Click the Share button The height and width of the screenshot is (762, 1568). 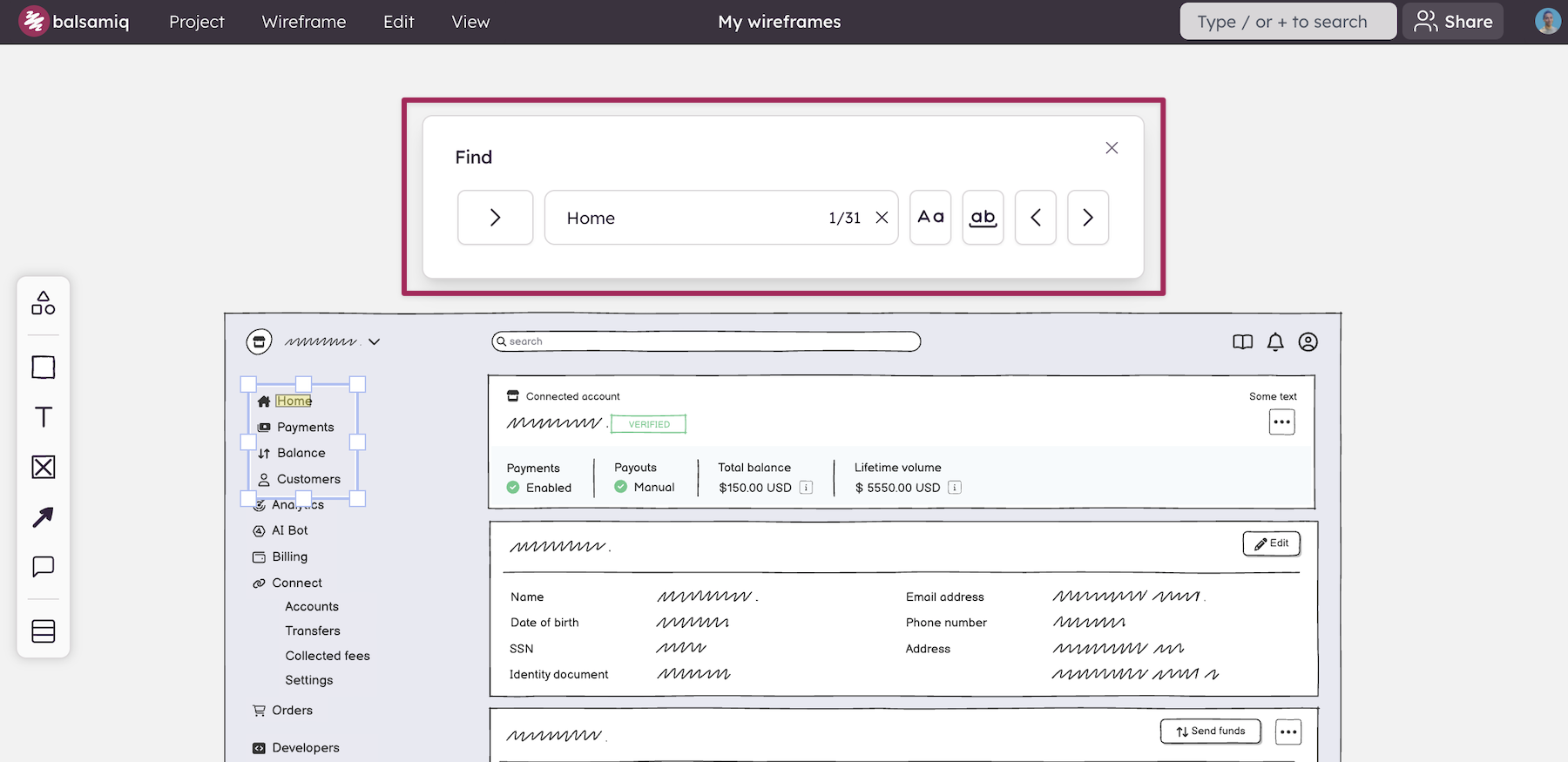1453,22
